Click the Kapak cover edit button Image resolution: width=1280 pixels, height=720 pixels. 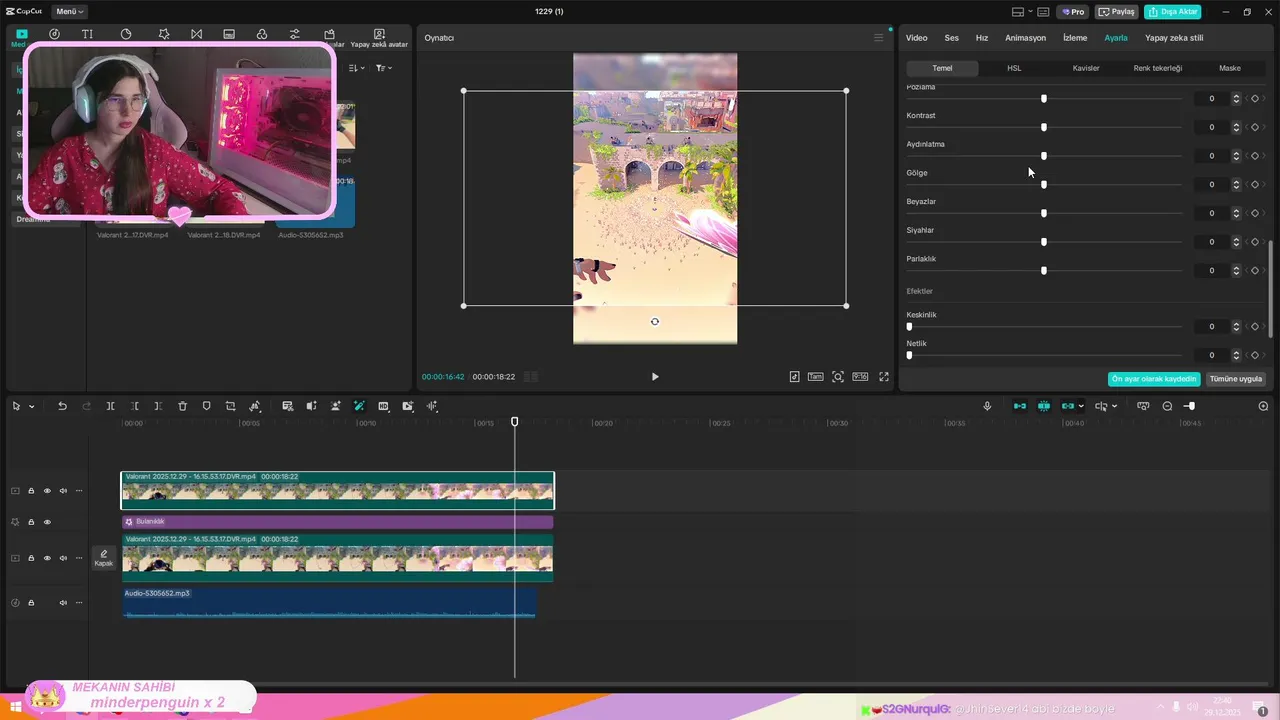[104, 558]
